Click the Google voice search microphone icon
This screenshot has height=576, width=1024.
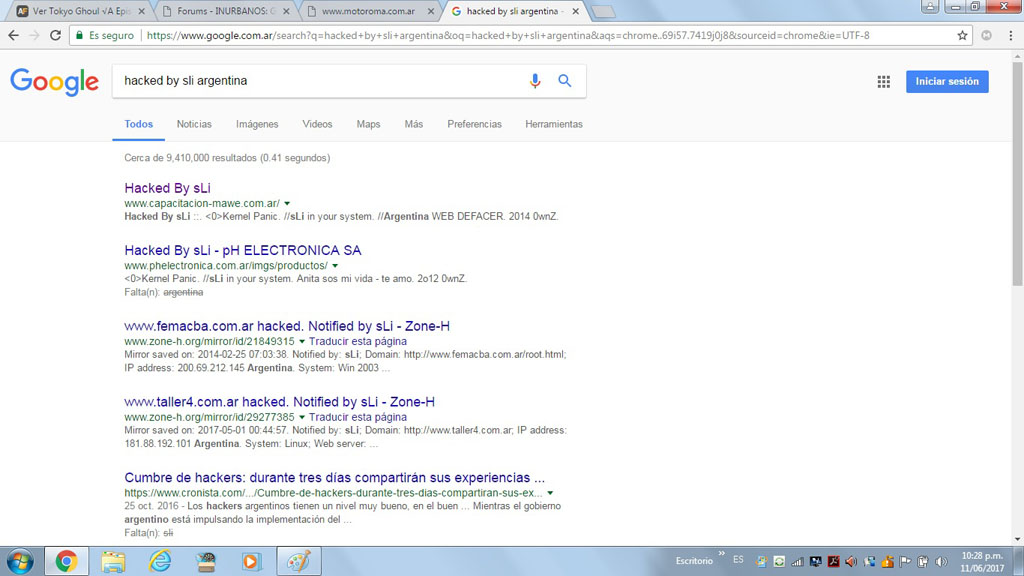pos(535,81)
